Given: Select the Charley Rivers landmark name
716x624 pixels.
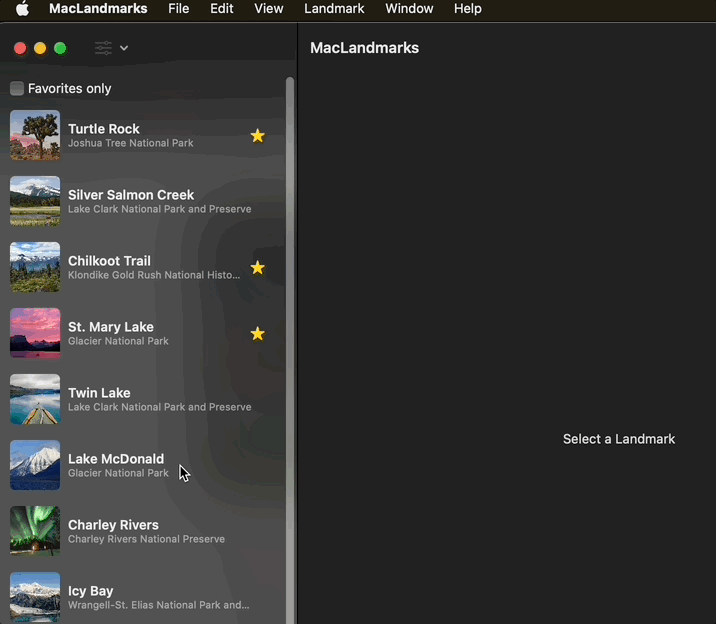Looking at the screenshot, I should pos(113,525).
